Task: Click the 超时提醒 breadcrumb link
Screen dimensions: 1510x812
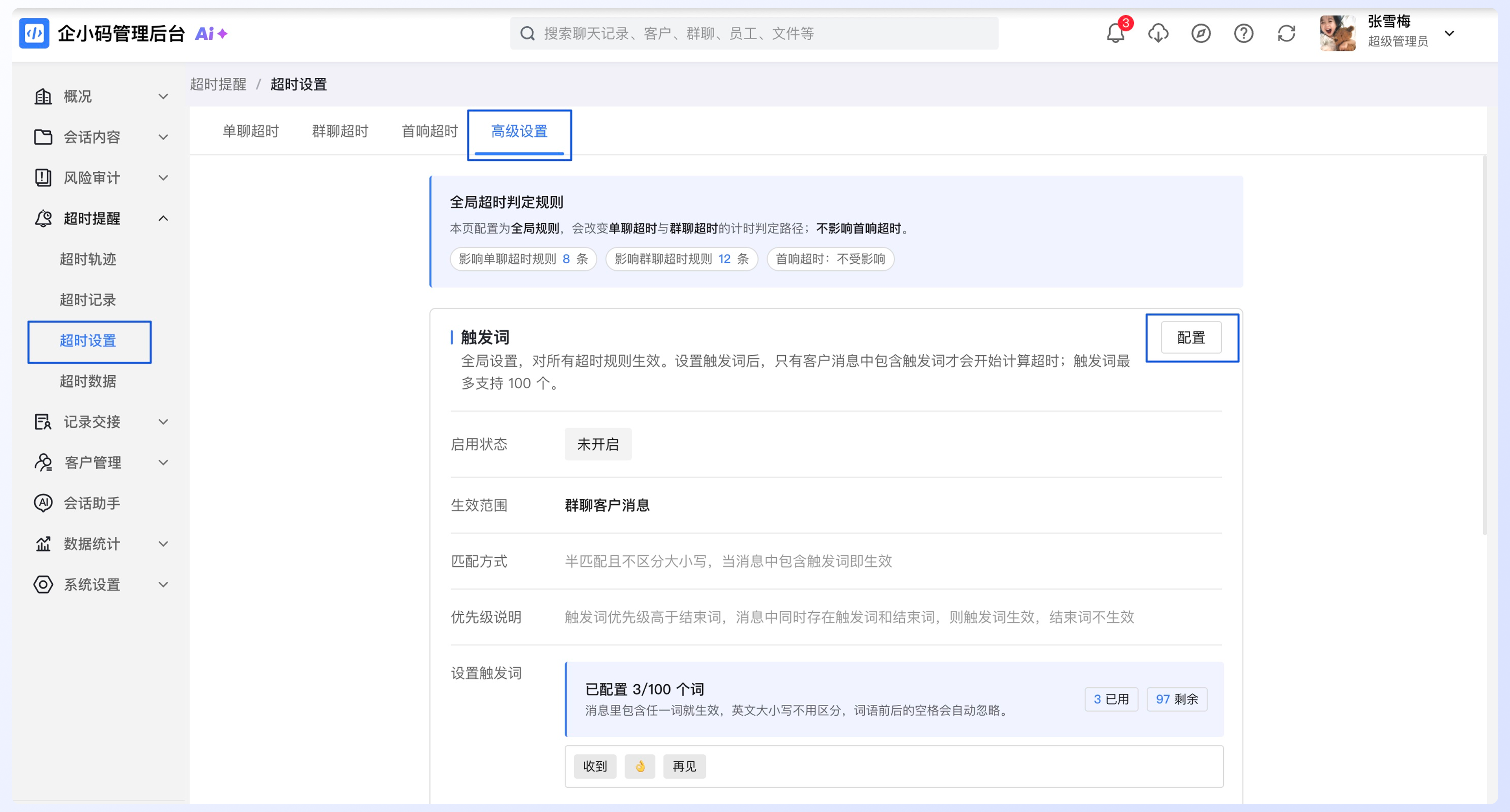Action: pos(218,85)
